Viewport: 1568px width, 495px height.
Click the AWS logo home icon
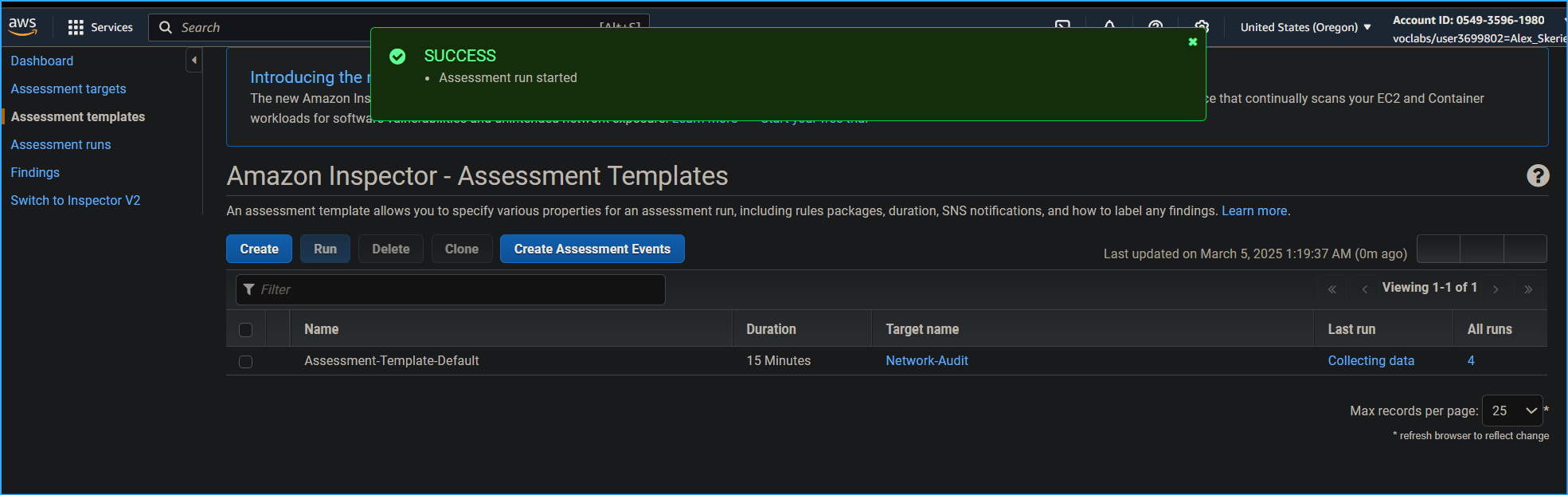[x=23, y=26]
